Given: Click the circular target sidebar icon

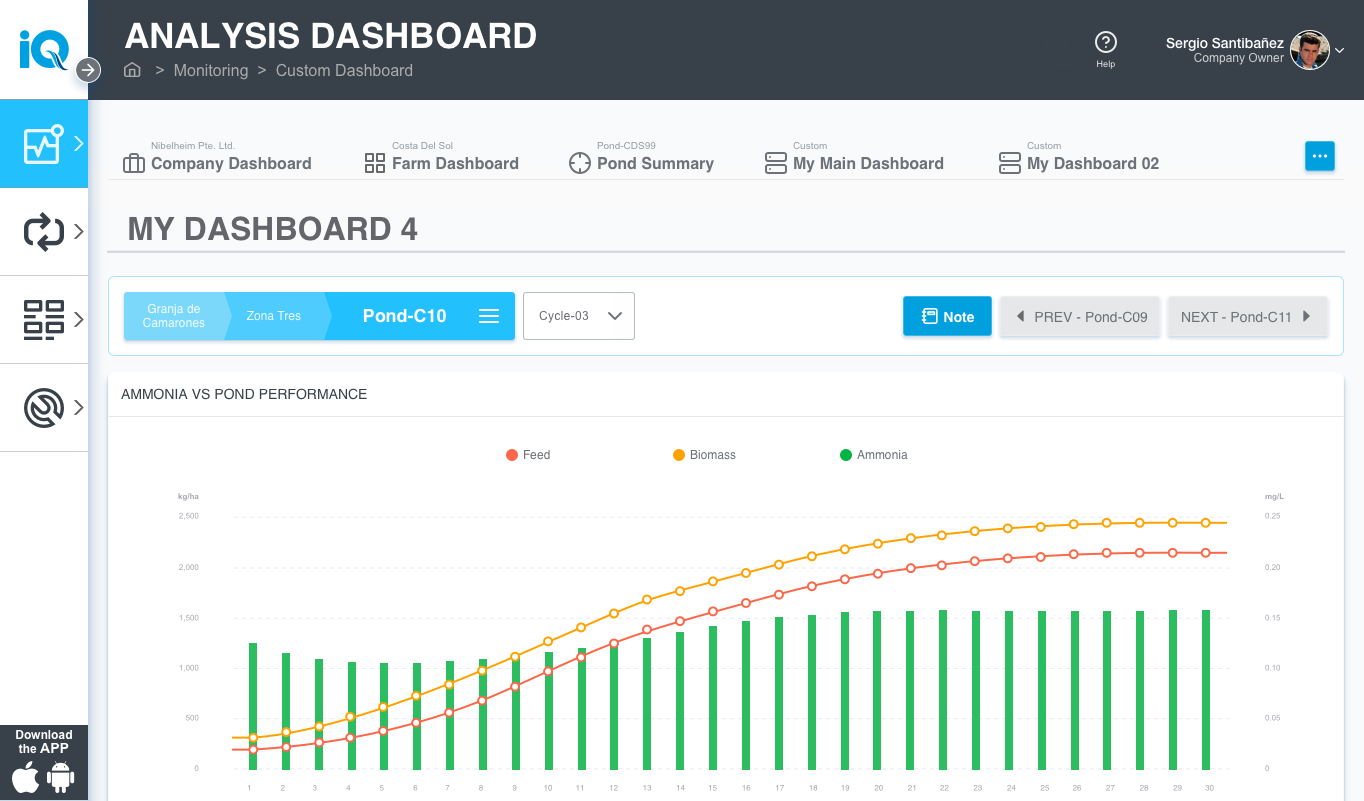Looking at the screenshot, I should 44,407.
